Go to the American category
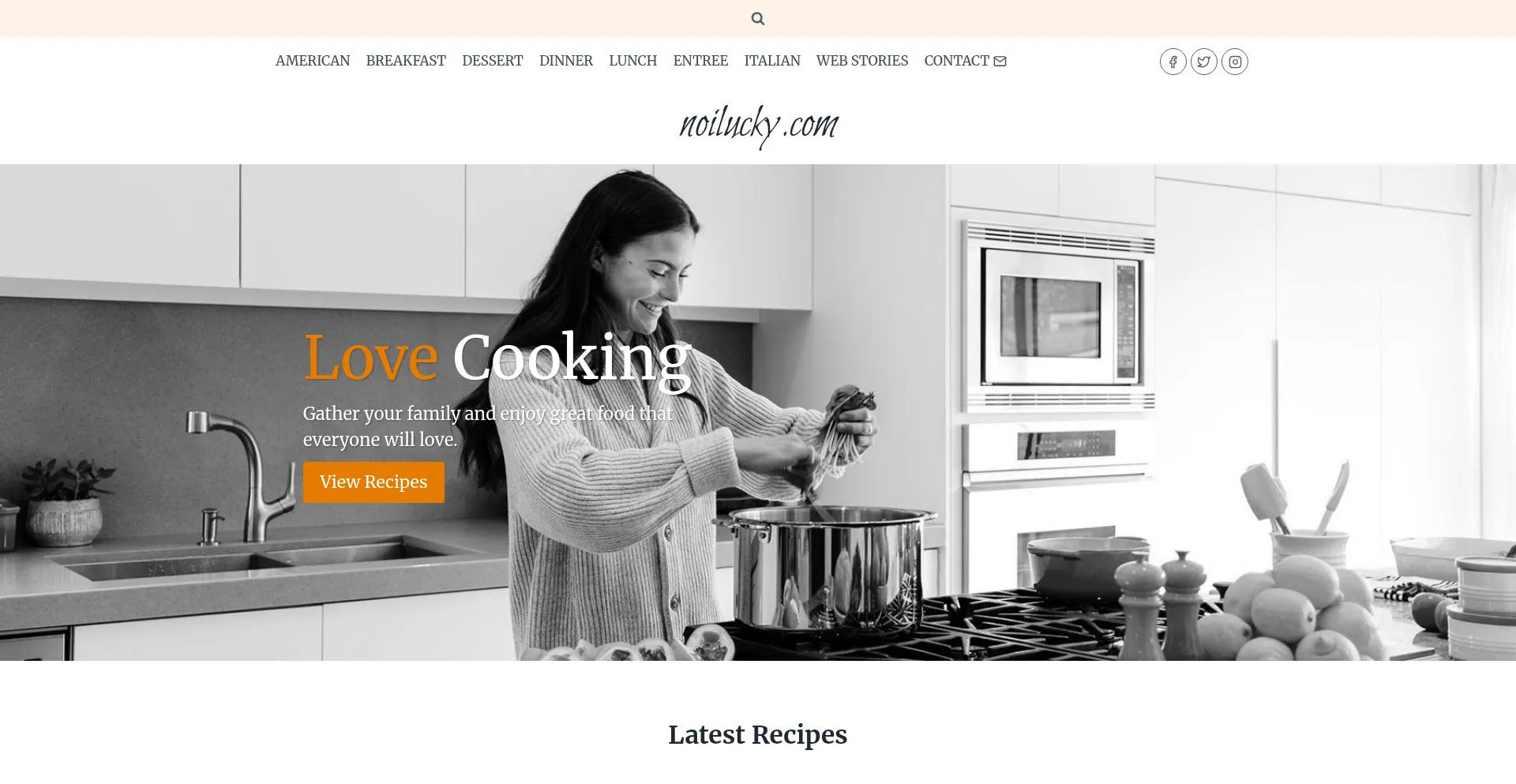This screenshot has height=784, width=1516. (313, 61)
